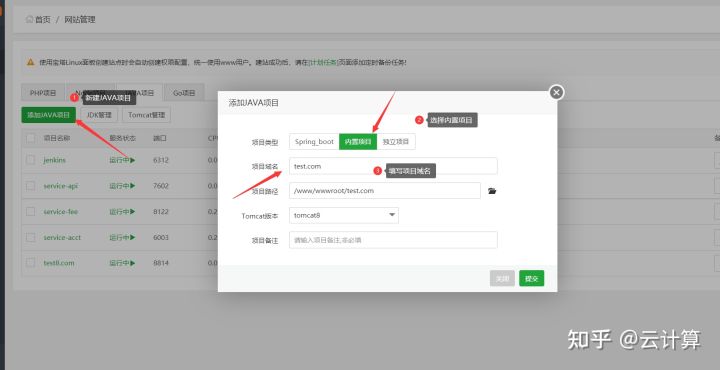Click port value 8122
Image resolution: width=720 pixels, height=370 pixels.
tap(161, 212)
